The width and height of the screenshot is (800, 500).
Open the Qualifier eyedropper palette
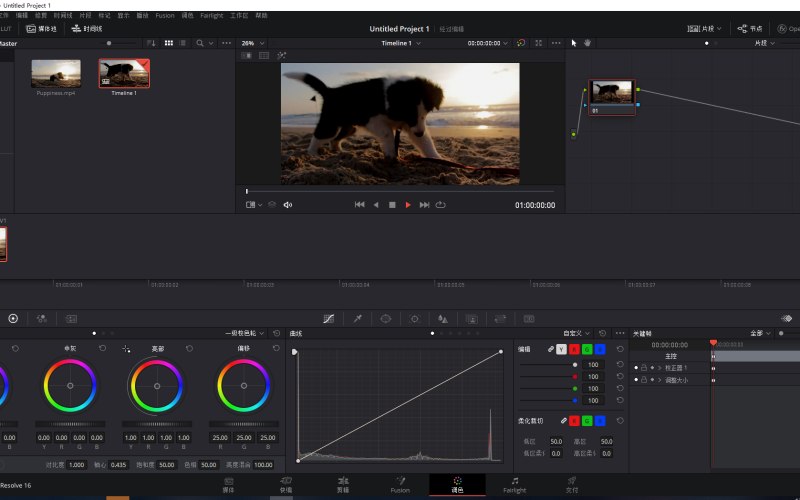358,319
